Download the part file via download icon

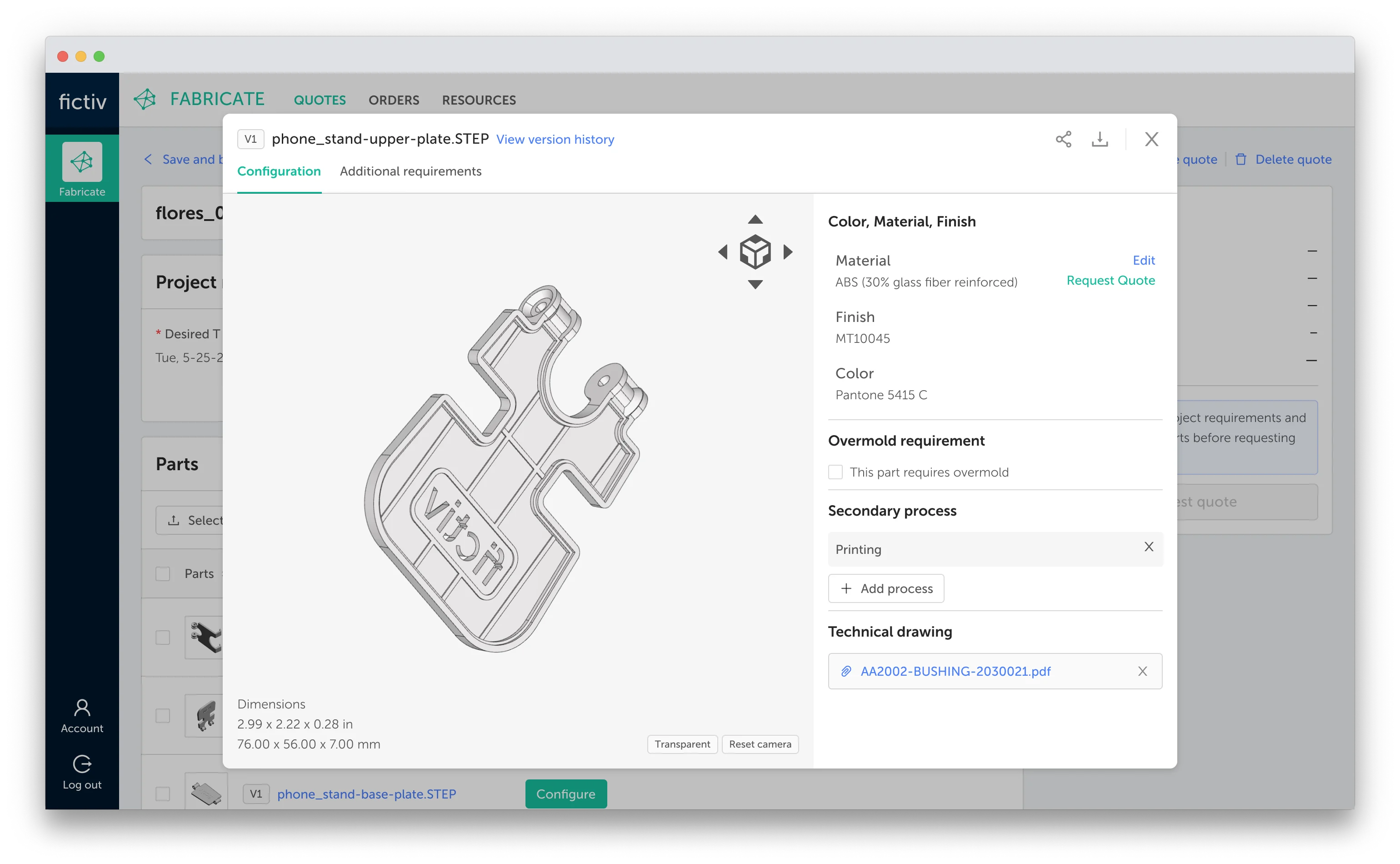click(x=1100, y=140)
